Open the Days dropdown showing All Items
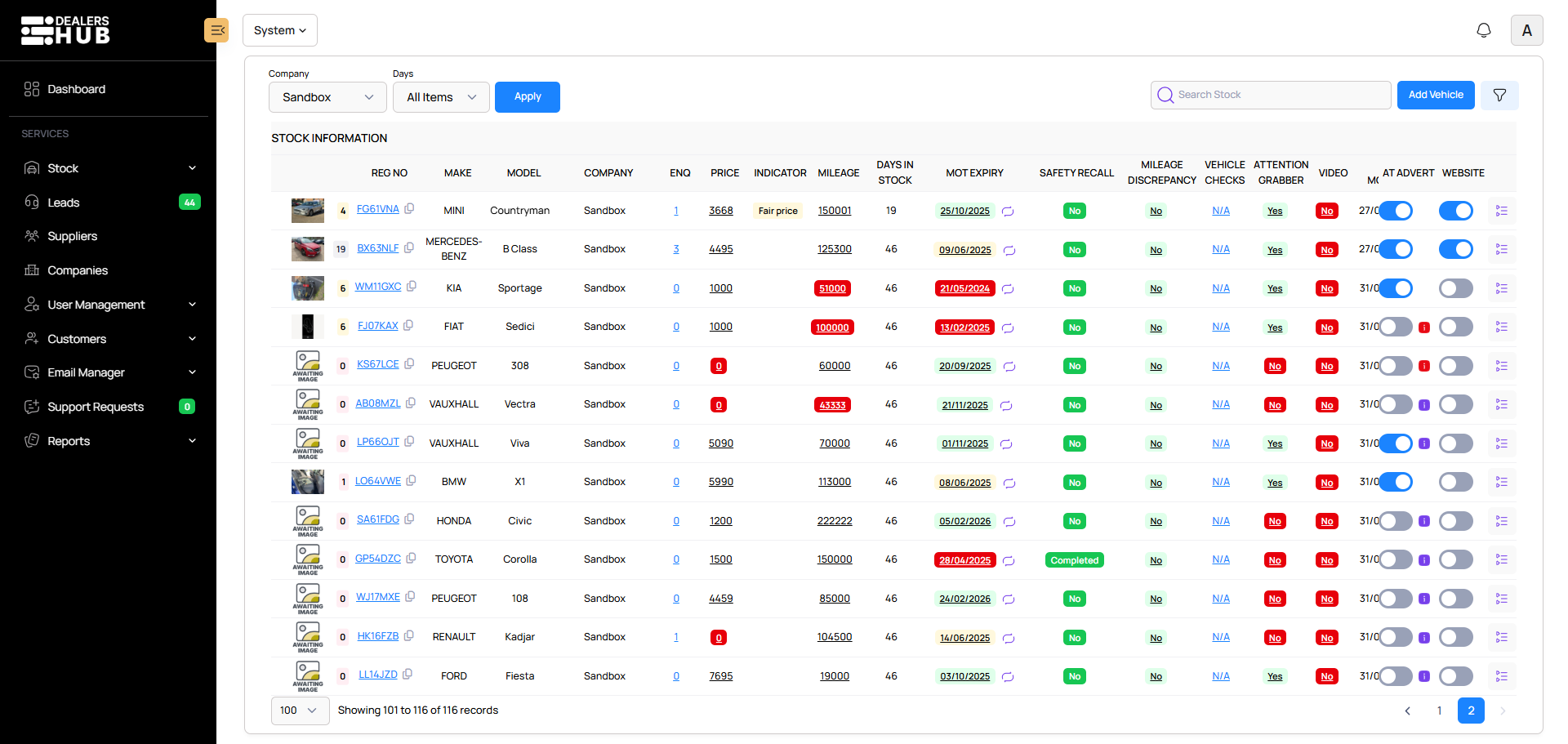The height and width of the screenshot is (744, 1568). click(x=441, y=96)
